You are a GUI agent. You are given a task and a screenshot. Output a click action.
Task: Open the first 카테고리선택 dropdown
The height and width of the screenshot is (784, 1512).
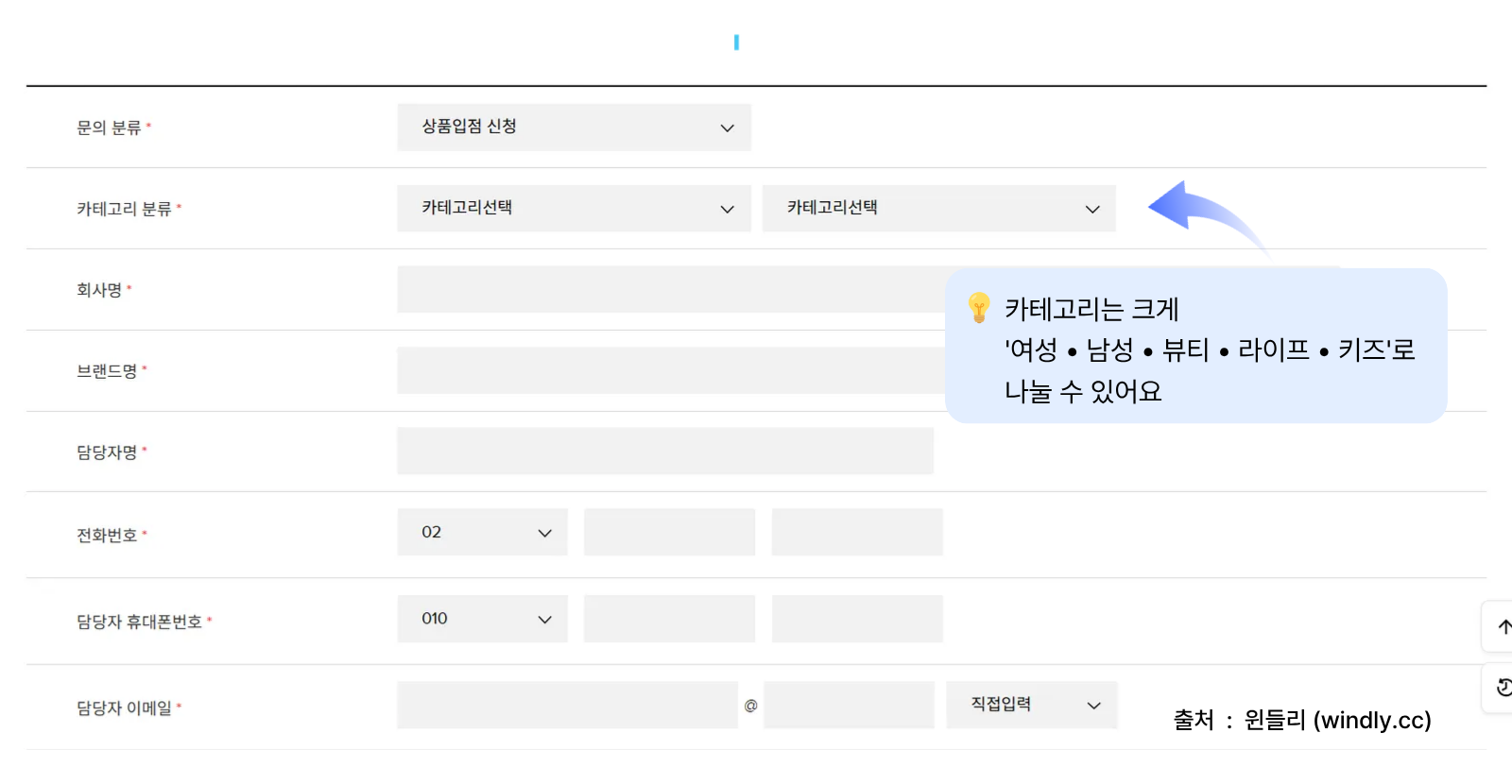[x=573, y=208]
